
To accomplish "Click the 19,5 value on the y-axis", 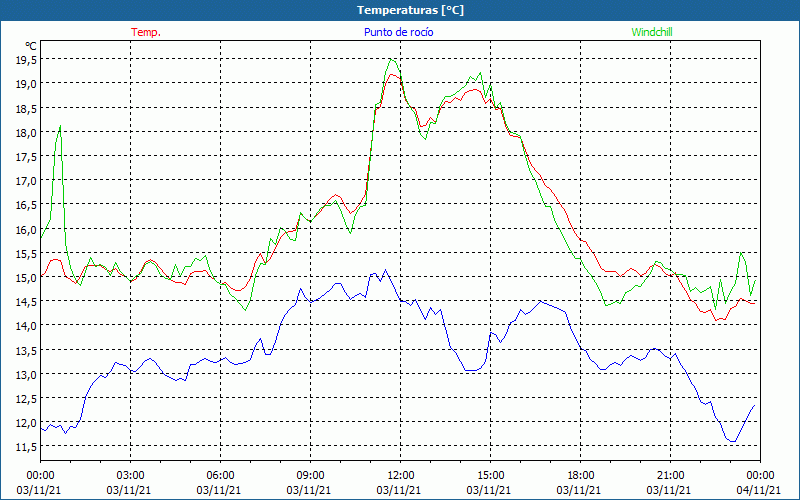I will tap(26, 60).
